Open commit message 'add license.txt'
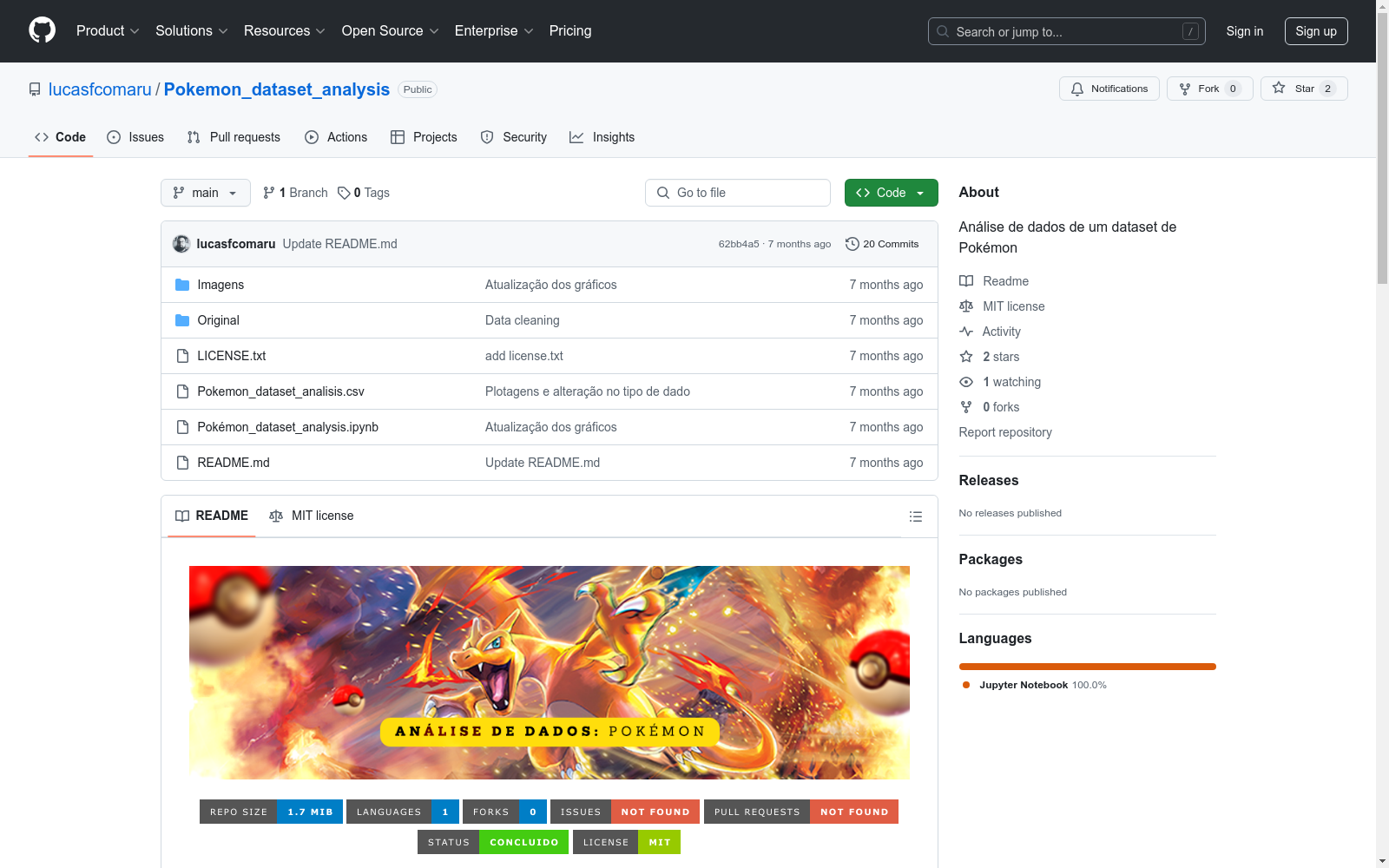1389x868 pixels. [x=524, y=356]
